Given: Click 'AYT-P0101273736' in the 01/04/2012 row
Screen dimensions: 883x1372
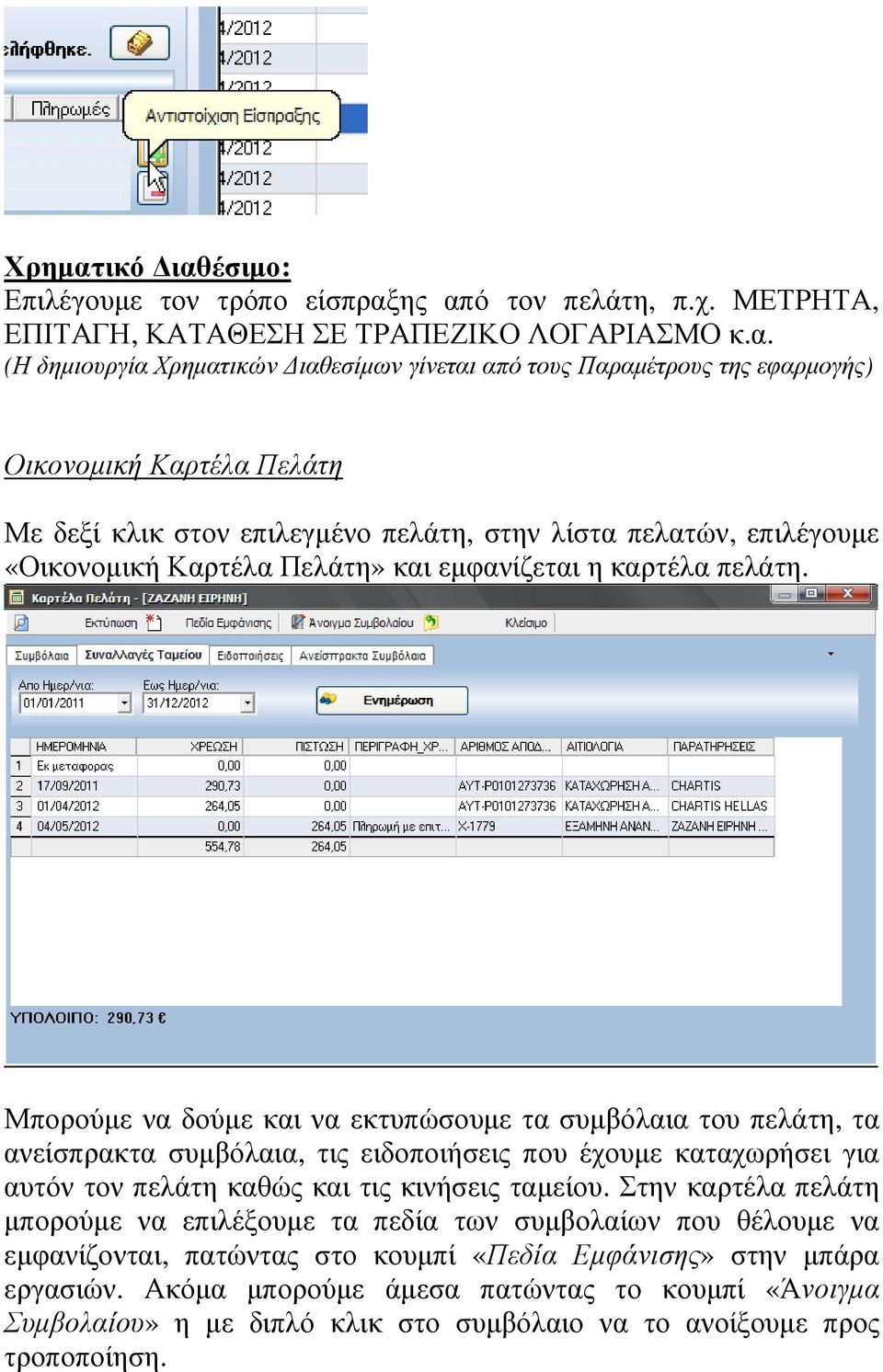Looking at the screenshot, I should [x=508, y=806].
